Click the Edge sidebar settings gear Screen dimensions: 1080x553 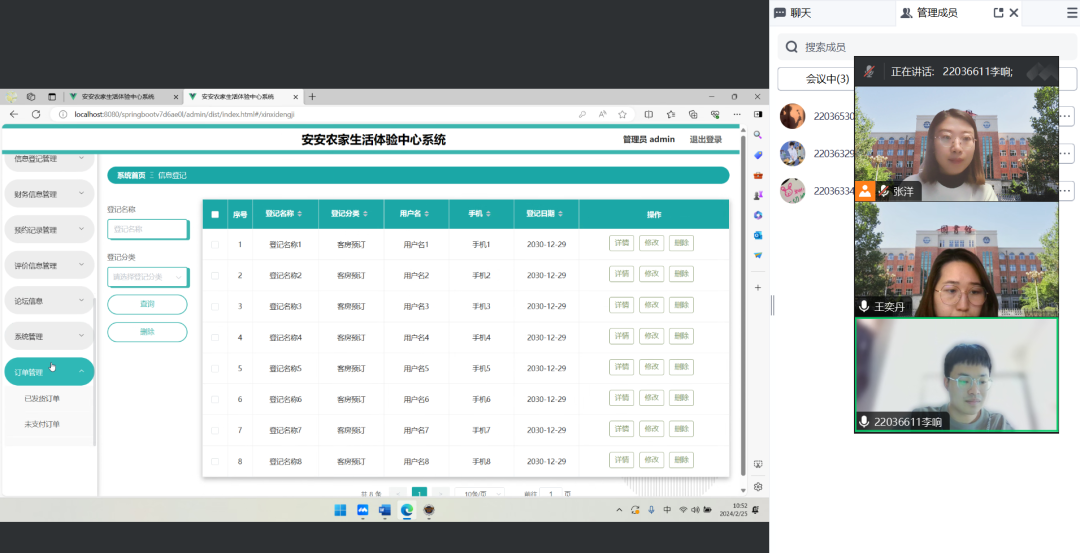point(758,487)
